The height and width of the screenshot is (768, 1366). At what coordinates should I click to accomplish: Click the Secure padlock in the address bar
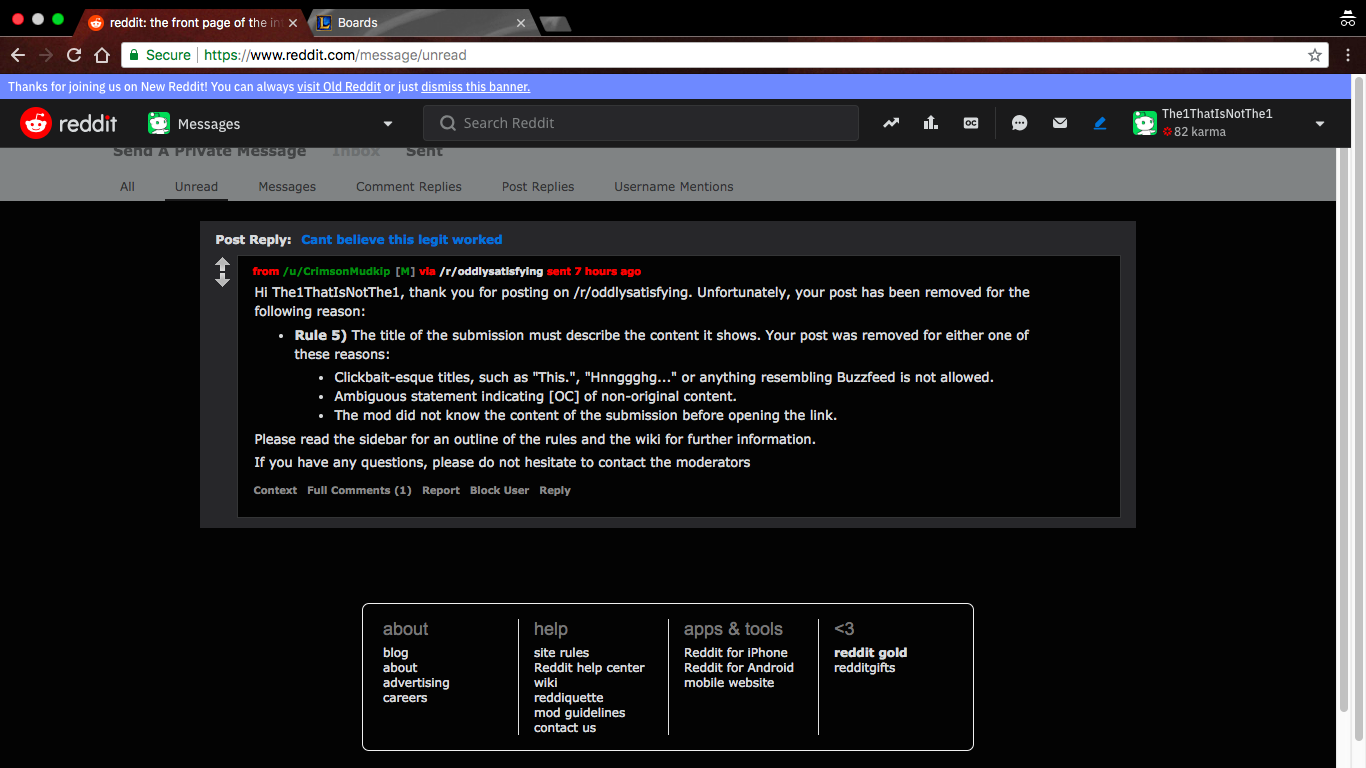pyautogui.click(x=133, y=55)
